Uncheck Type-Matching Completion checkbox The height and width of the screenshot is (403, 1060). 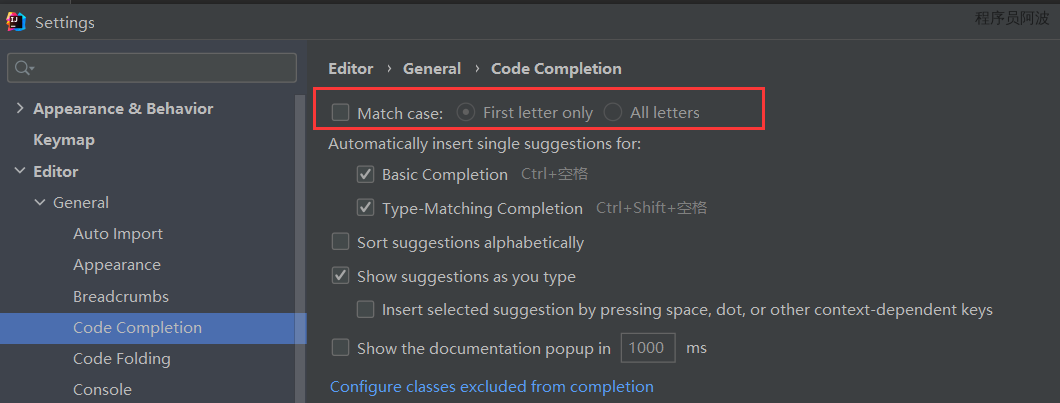[x=366, y=209]
